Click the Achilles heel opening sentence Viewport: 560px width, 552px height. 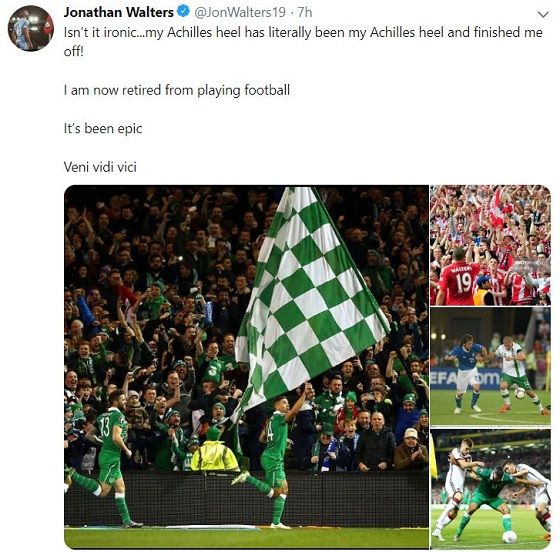[x=303, y=41]
